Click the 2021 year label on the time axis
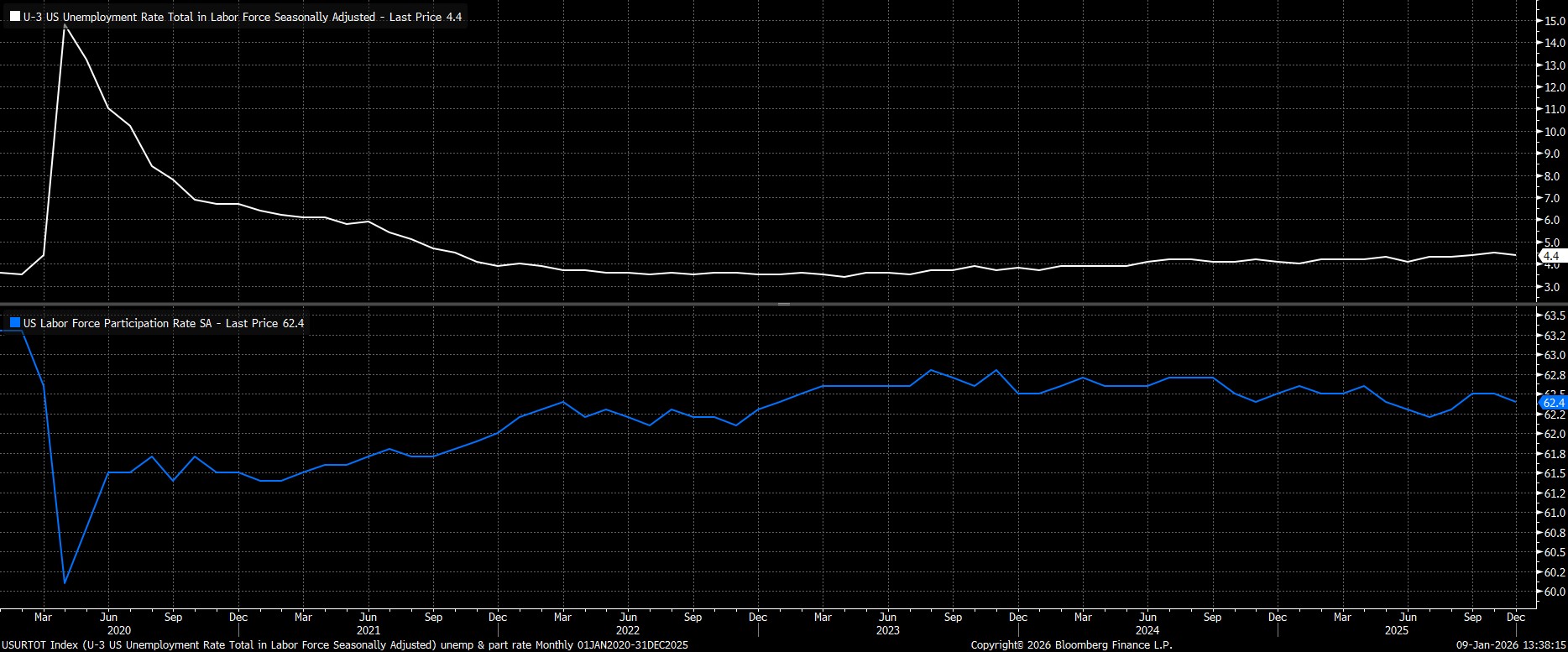 pyautogui.click(x=368, y=630)
